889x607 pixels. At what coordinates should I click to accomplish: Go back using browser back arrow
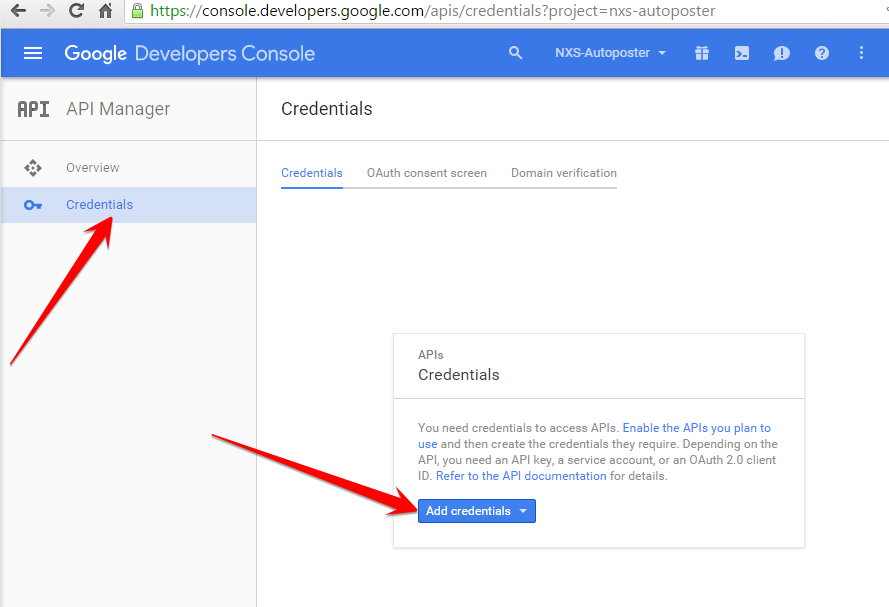(19, 10)
